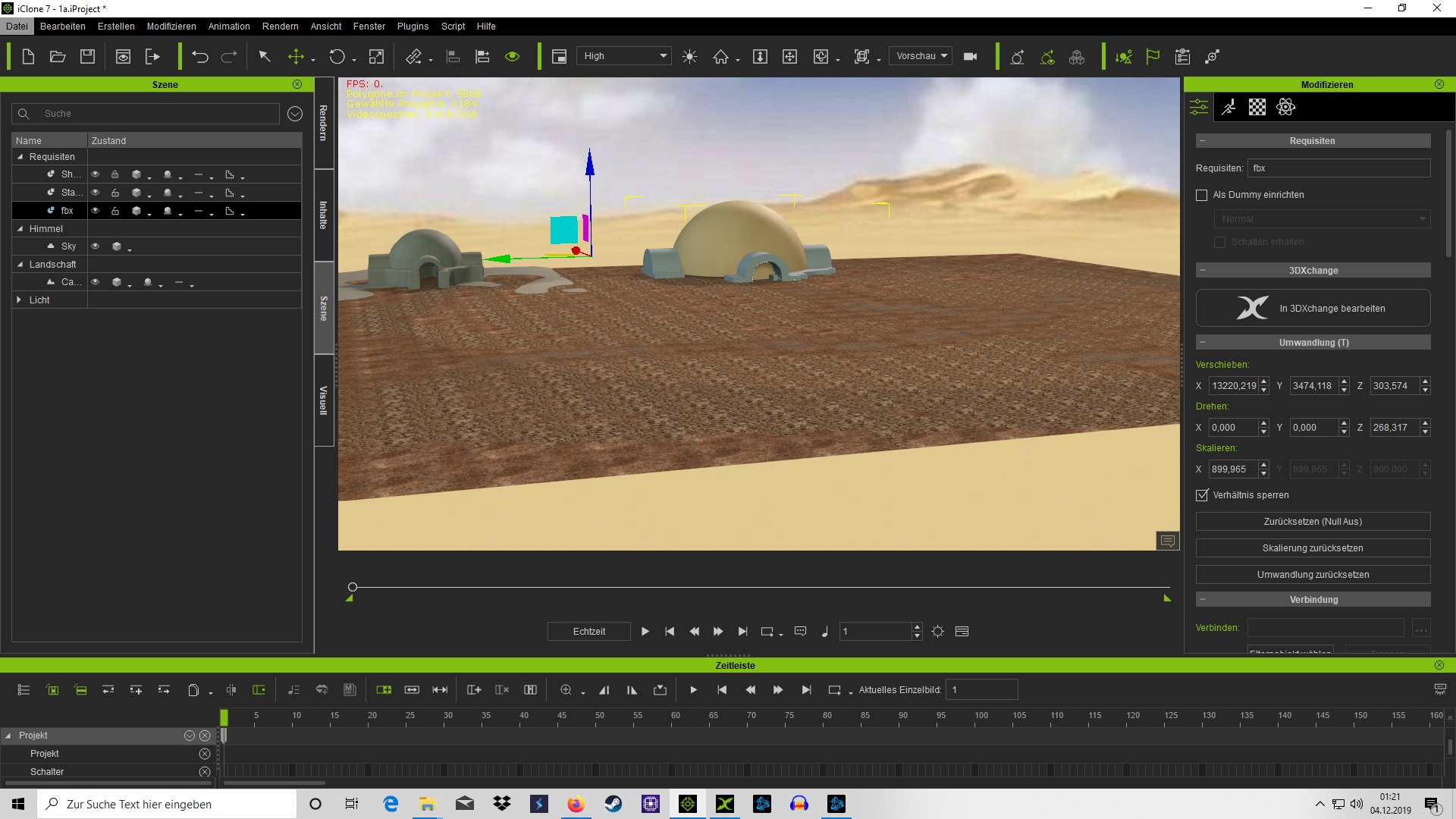Play the scene from playback bar
This screenshot has width=1456, height=819.
click(x=645, y=632)
